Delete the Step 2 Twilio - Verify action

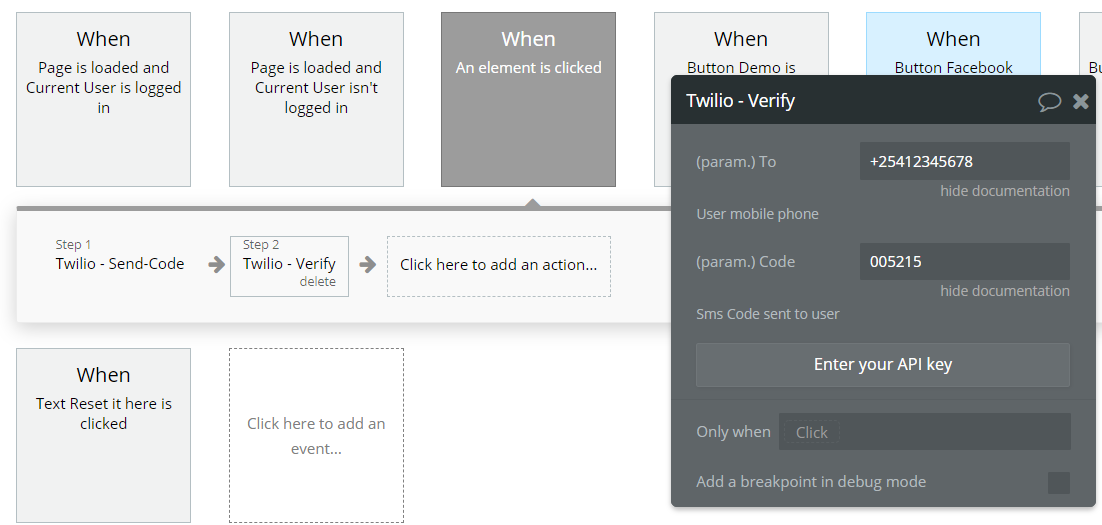point(318,282)
